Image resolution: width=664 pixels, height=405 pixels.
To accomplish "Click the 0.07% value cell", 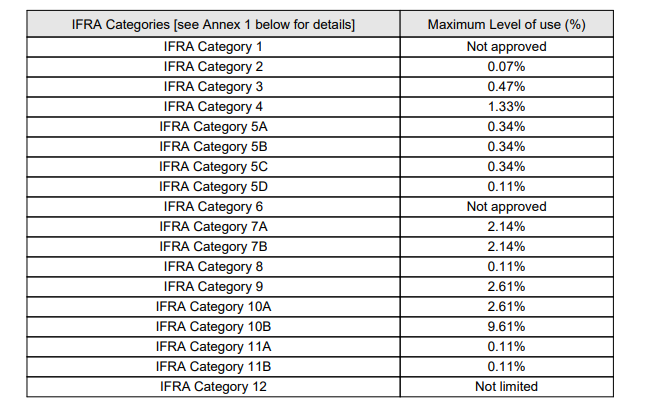I will tap(505, 66).
